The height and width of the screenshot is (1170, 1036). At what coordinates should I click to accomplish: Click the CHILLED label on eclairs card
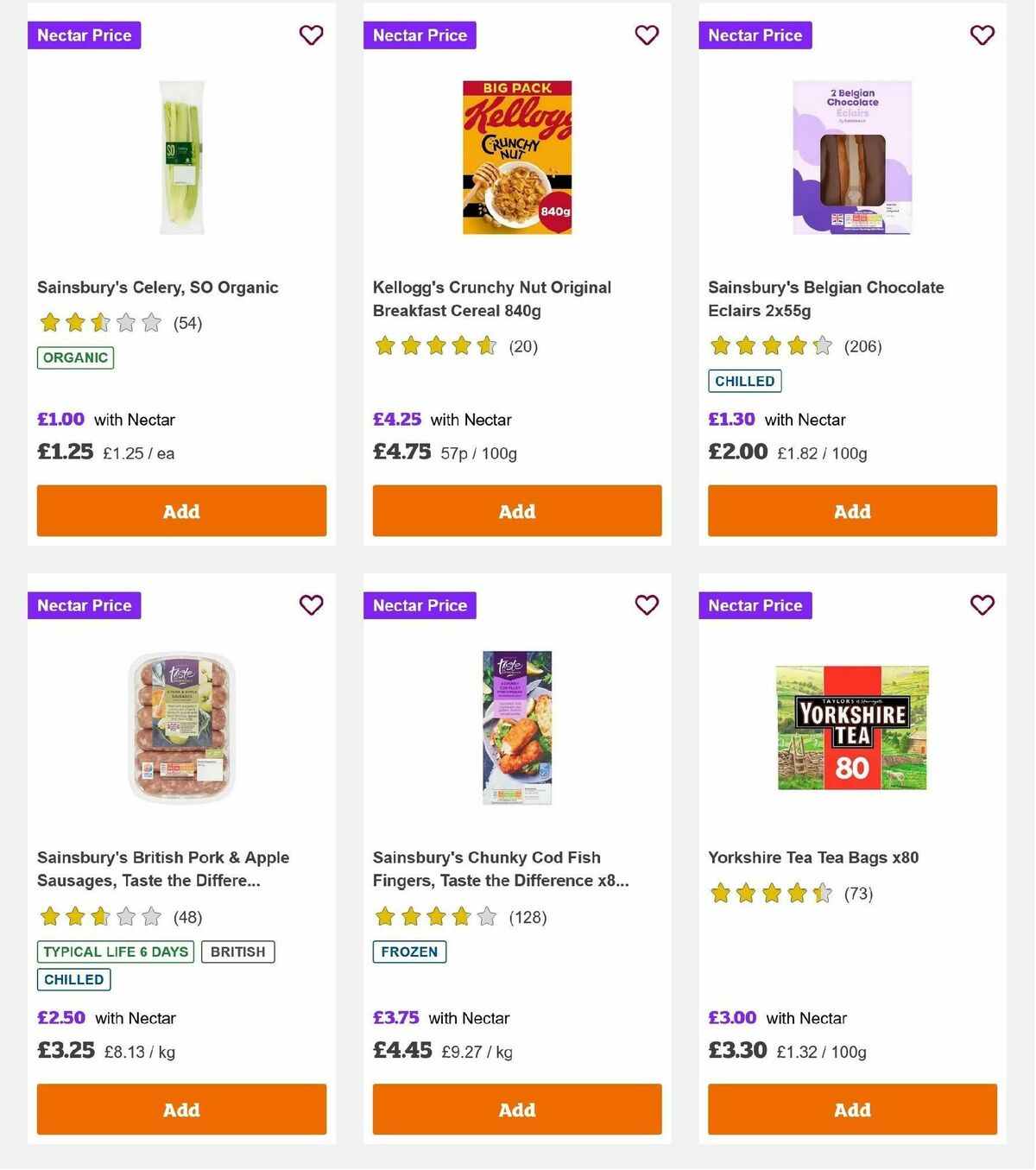[745, 380]
